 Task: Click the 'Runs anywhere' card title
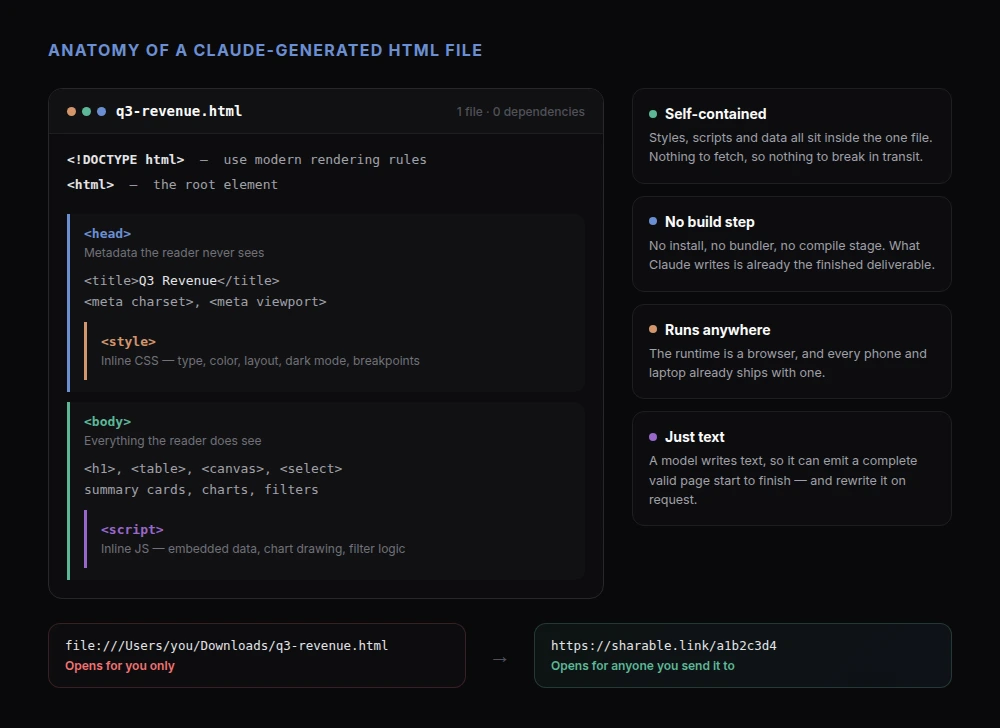(717, 330)
